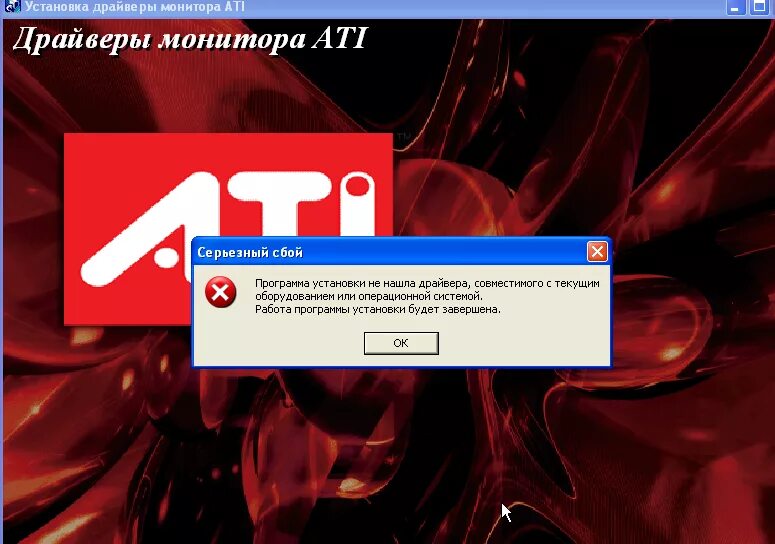Click the red dot on the logo's letter i
Screen dimensions: 775x544
pyautogui.click(x=357, y=187)
